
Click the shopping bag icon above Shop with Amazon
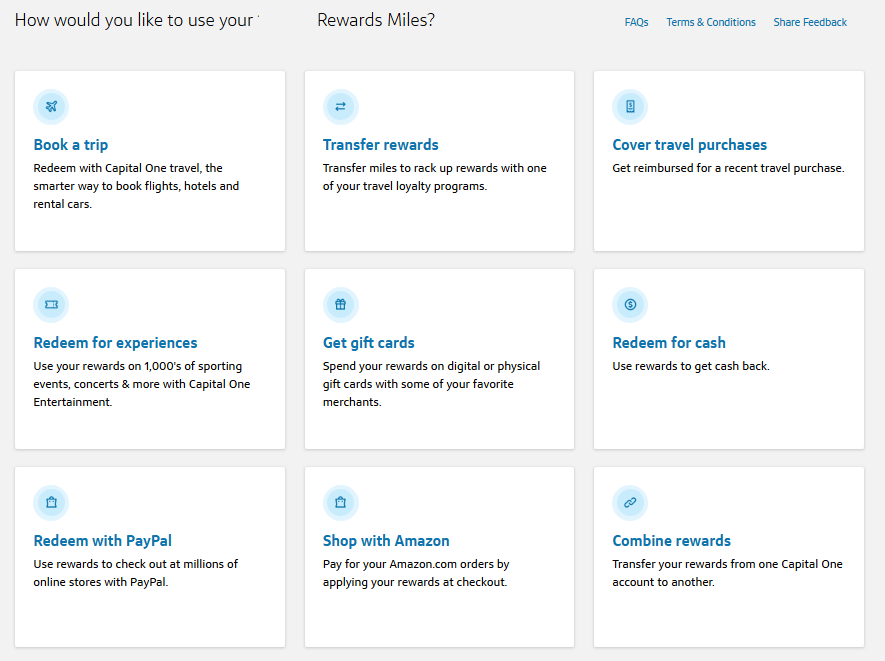[x=340, y=502]
